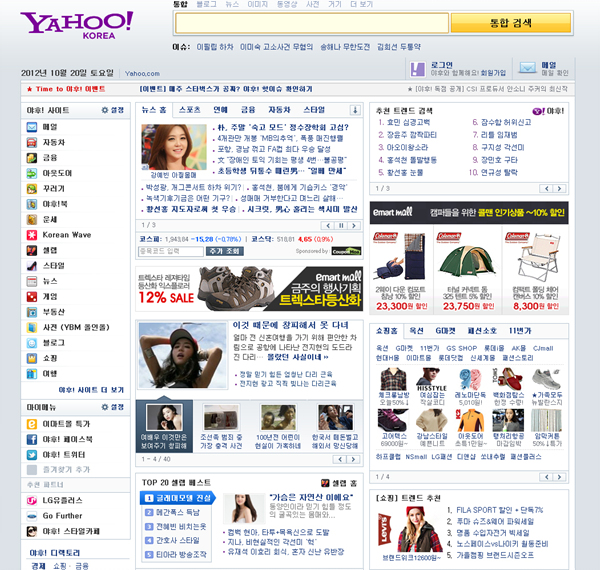Viewport: 600px width, 570px height.
Task: Show next page of trend searches
Action: 559,188
